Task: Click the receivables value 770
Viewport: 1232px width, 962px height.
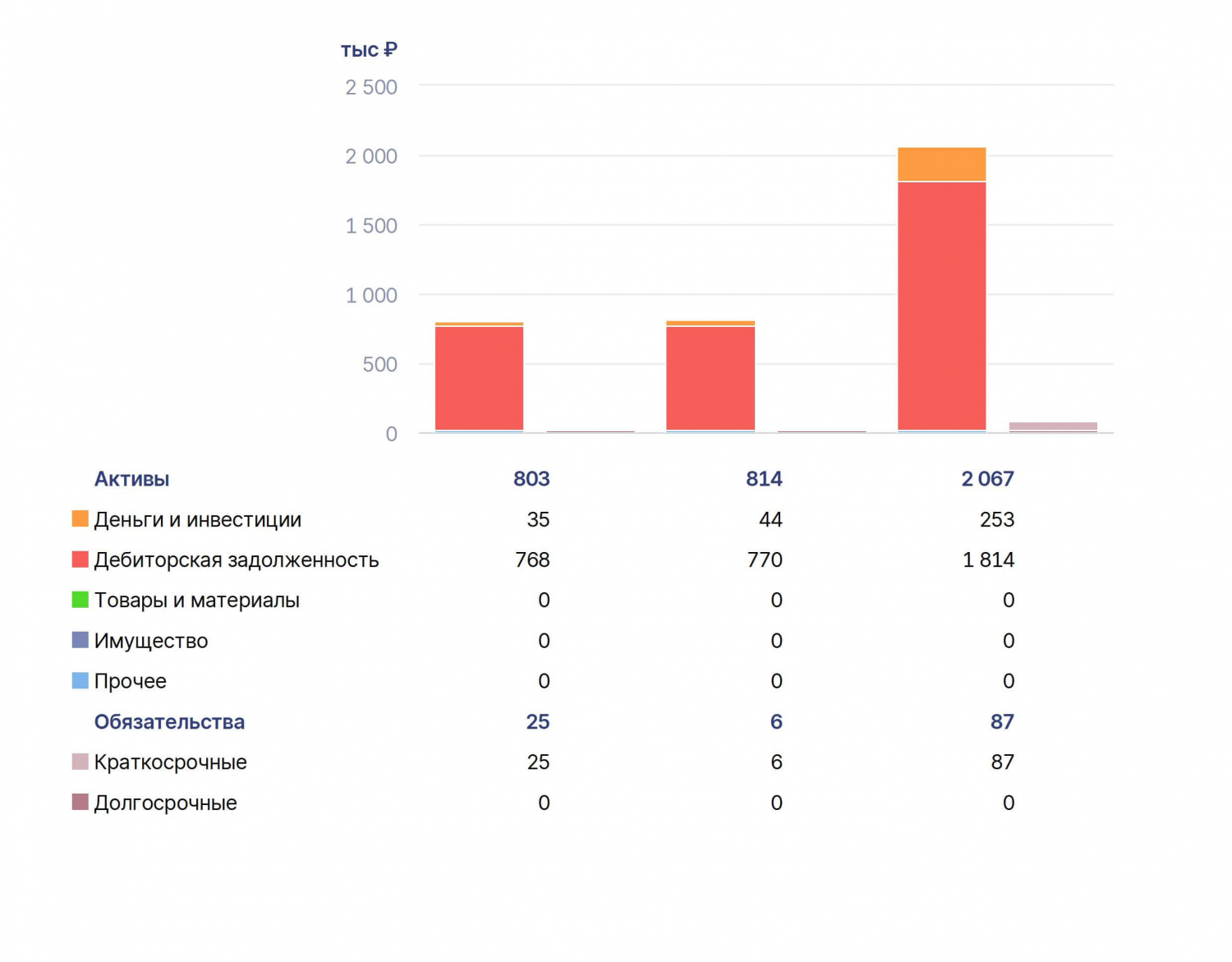Action: pos(765,559)
